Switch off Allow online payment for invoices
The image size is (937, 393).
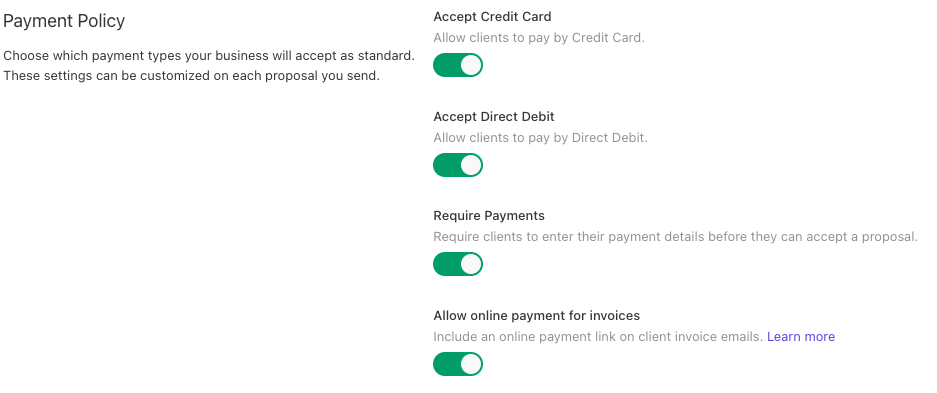coord(458,364)
